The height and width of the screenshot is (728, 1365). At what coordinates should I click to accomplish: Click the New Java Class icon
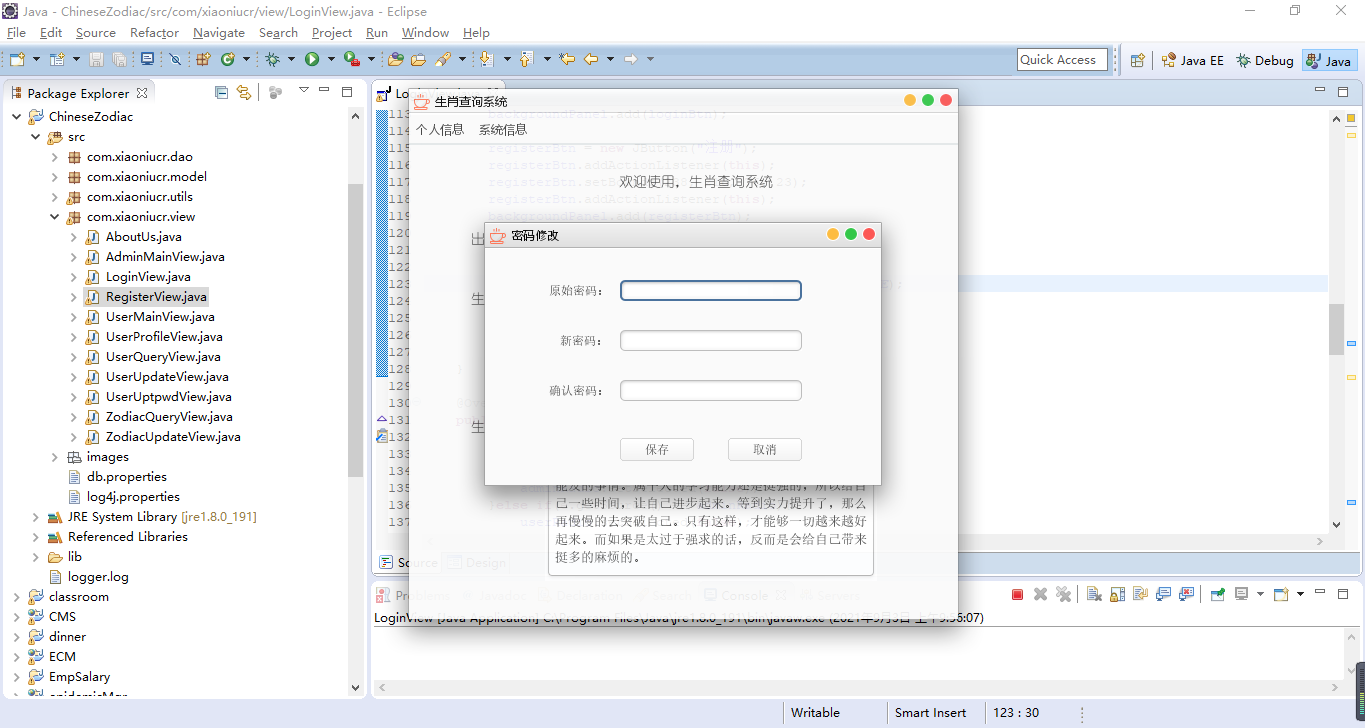point(228,60)
